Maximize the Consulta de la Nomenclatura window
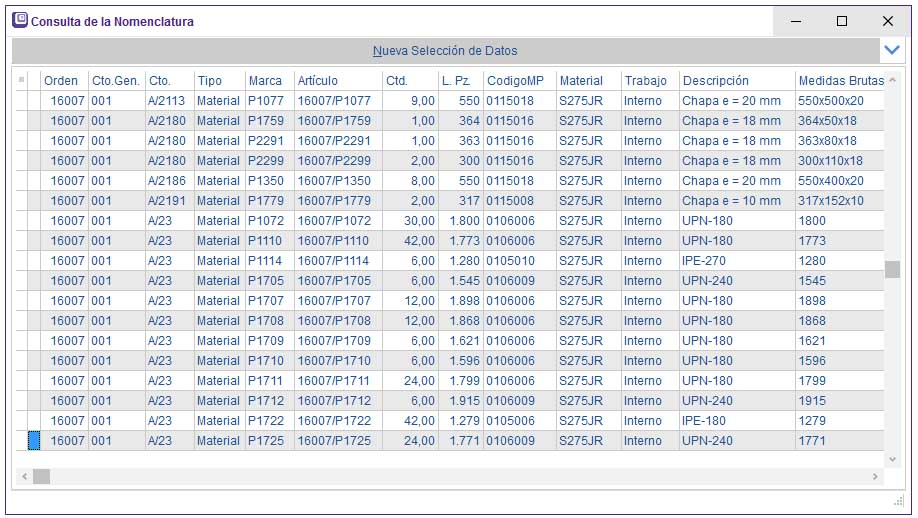918x518 pixels. [x=841, y=21]
